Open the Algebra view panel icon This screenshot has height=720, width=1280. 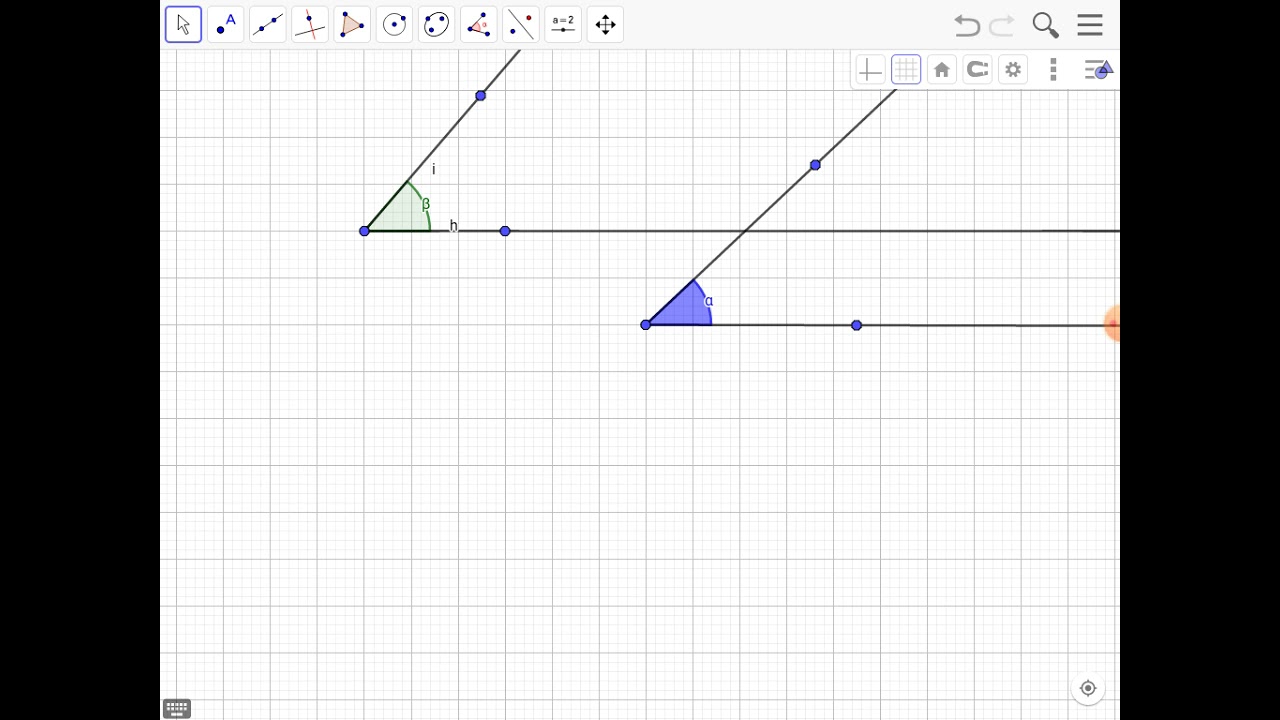[1099, 69]
